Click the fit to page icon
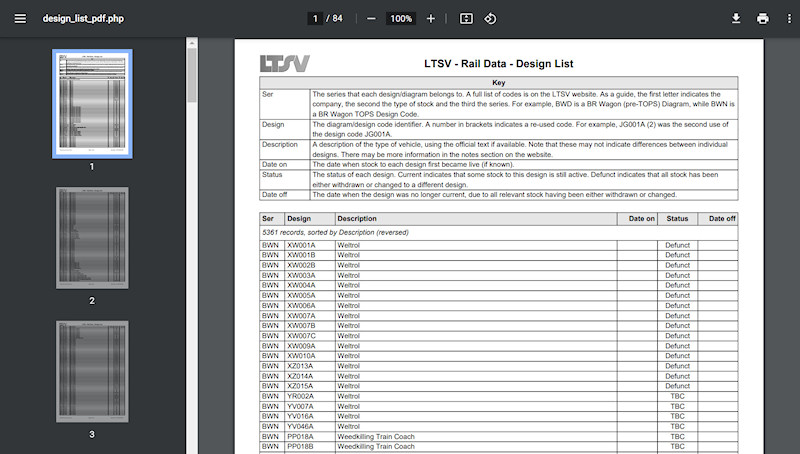 point(466,19)
